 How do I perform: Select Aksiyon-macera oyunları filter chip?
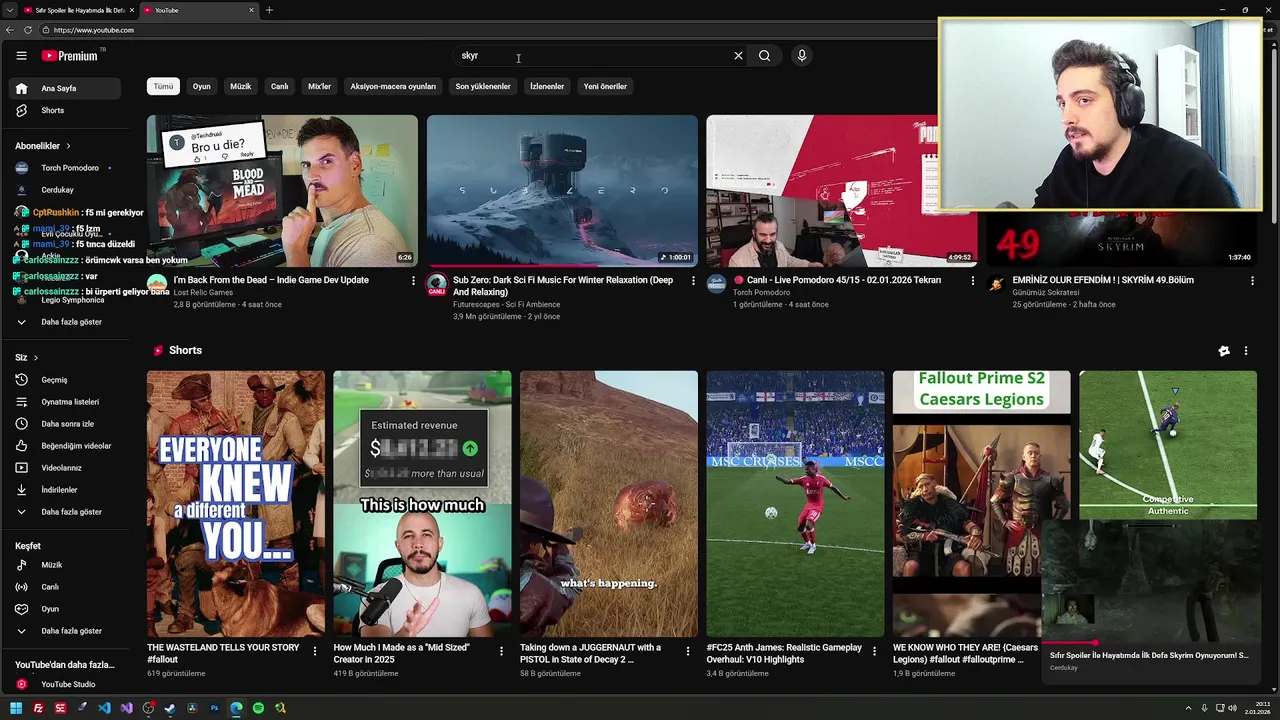[x=393, y=86]
